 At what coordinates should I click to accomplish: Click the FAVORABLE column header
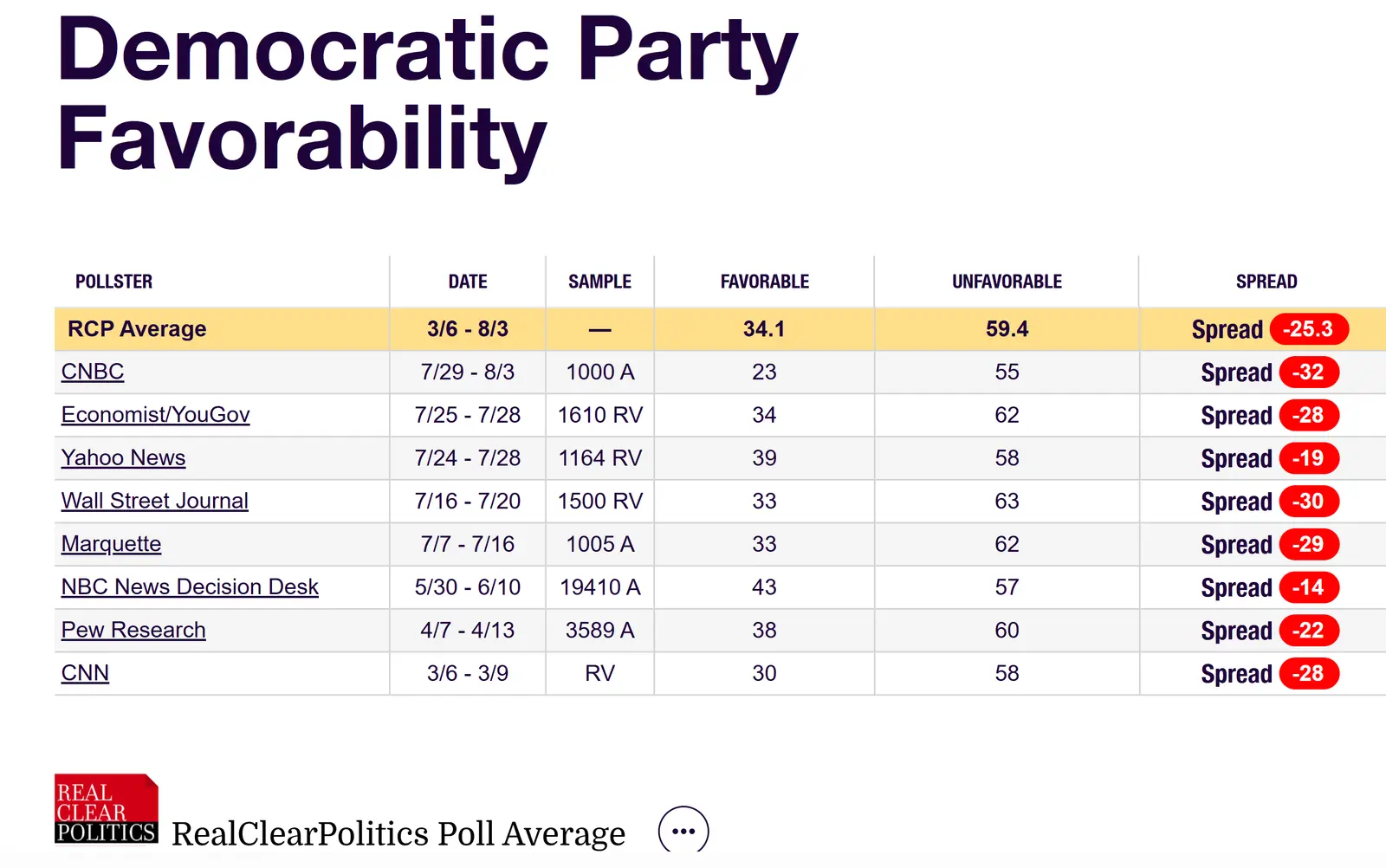point(764,282)
